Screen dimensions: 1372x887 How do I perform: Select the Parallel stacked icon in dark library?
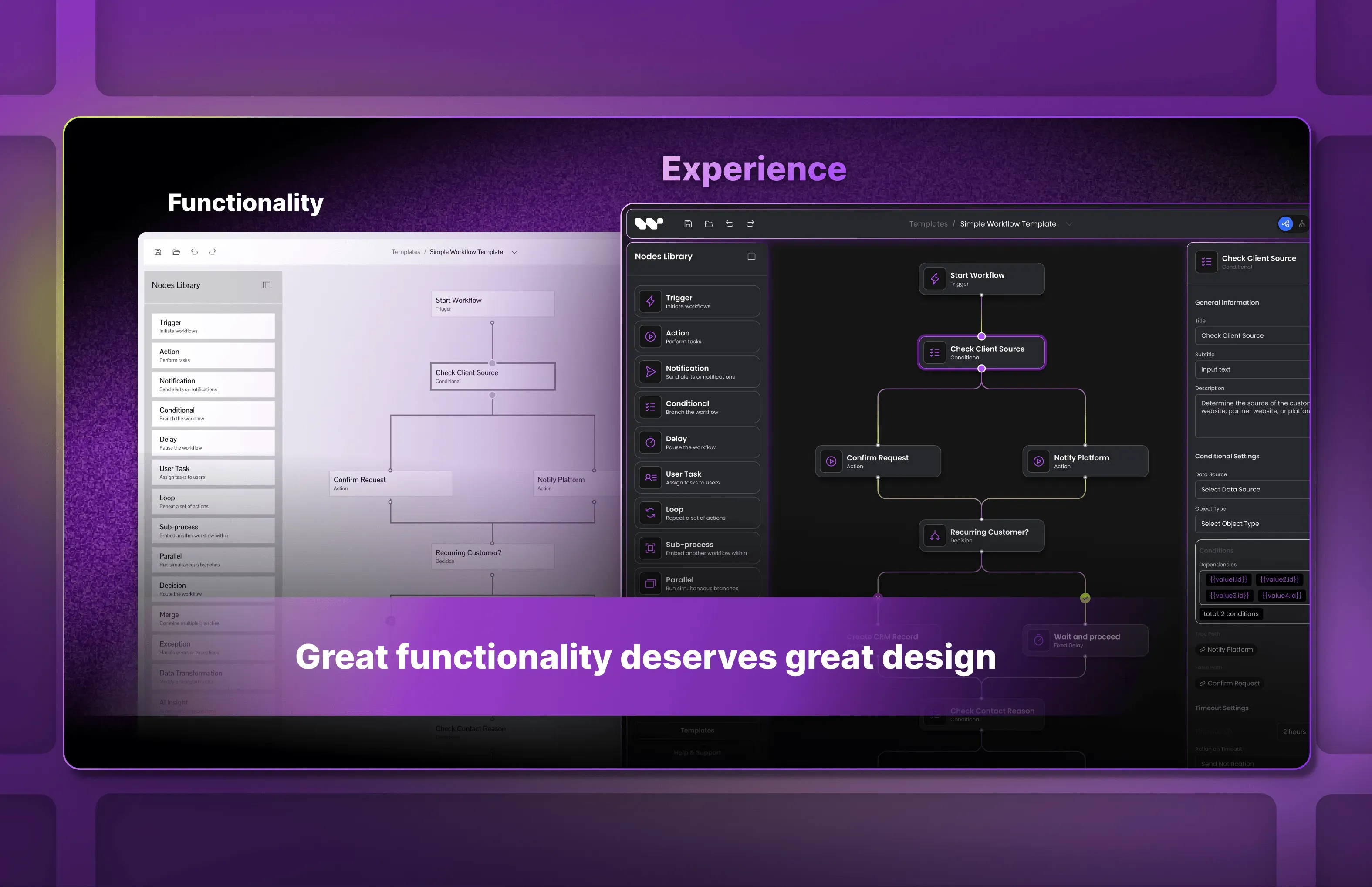click(x=651, y=583)
